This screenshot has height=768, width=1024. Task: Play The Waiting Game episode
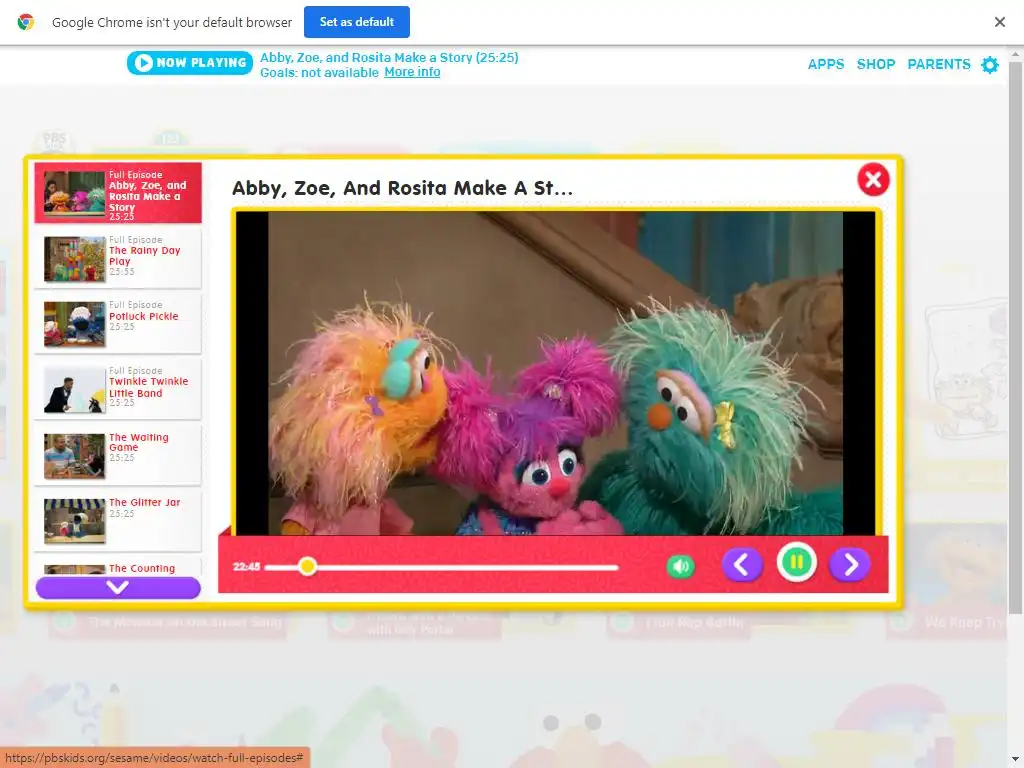pos(118,454)
